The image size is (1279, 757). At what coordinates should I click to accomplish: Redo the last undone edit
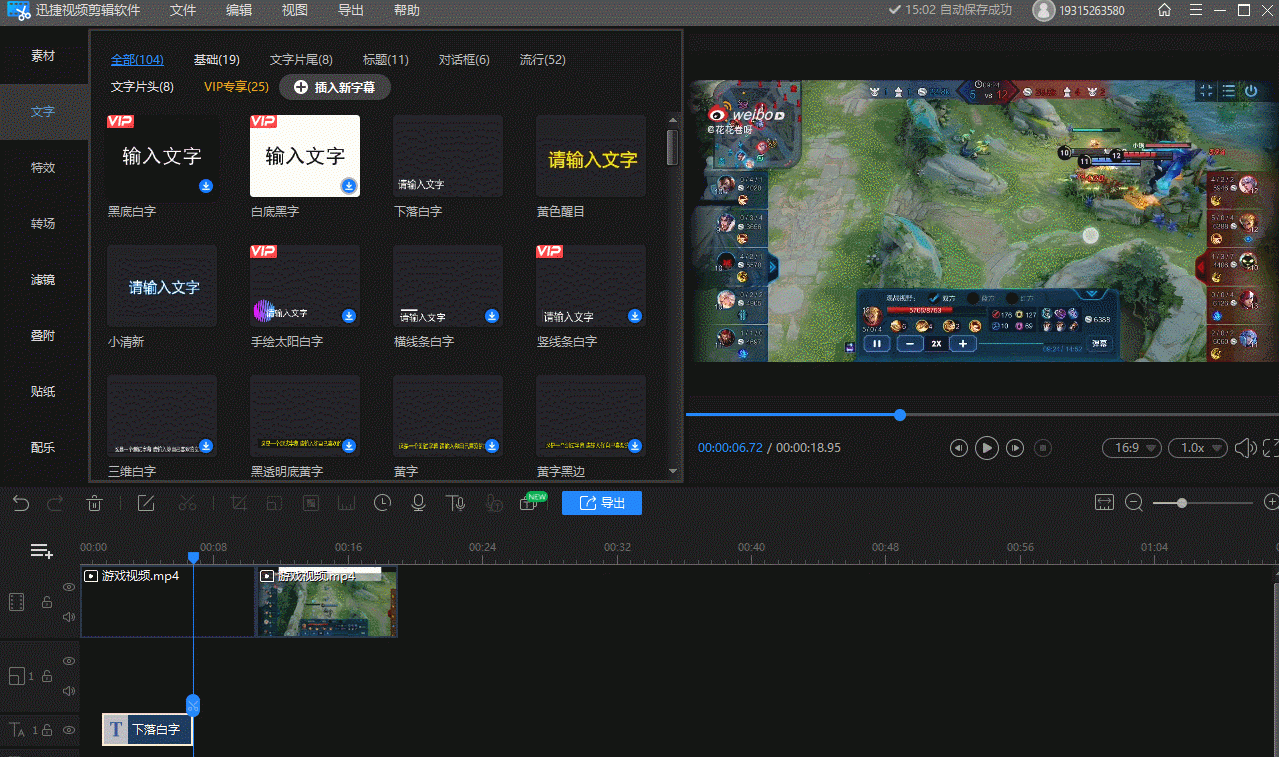[x=55, y=503]
